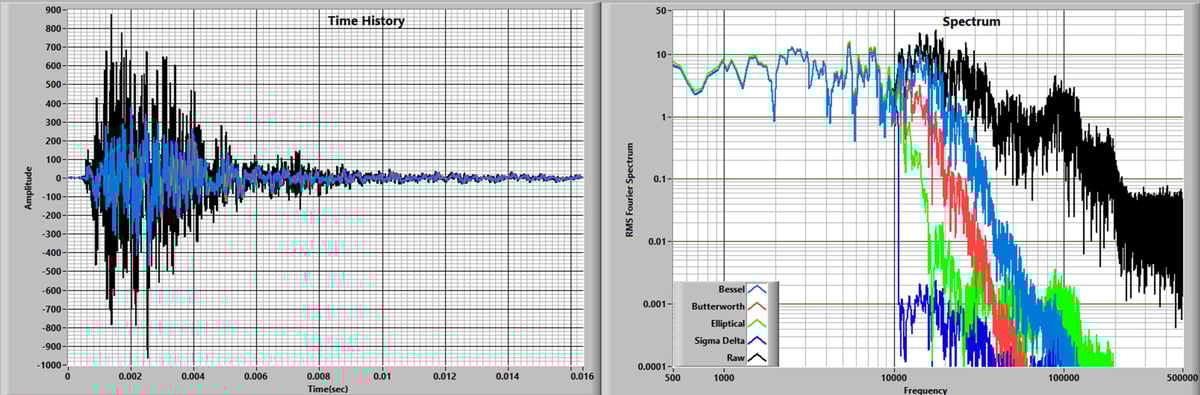Click the 0.002 tick on time axis
This screenshot has height=395, width=1200.
[x=130, y=377]
